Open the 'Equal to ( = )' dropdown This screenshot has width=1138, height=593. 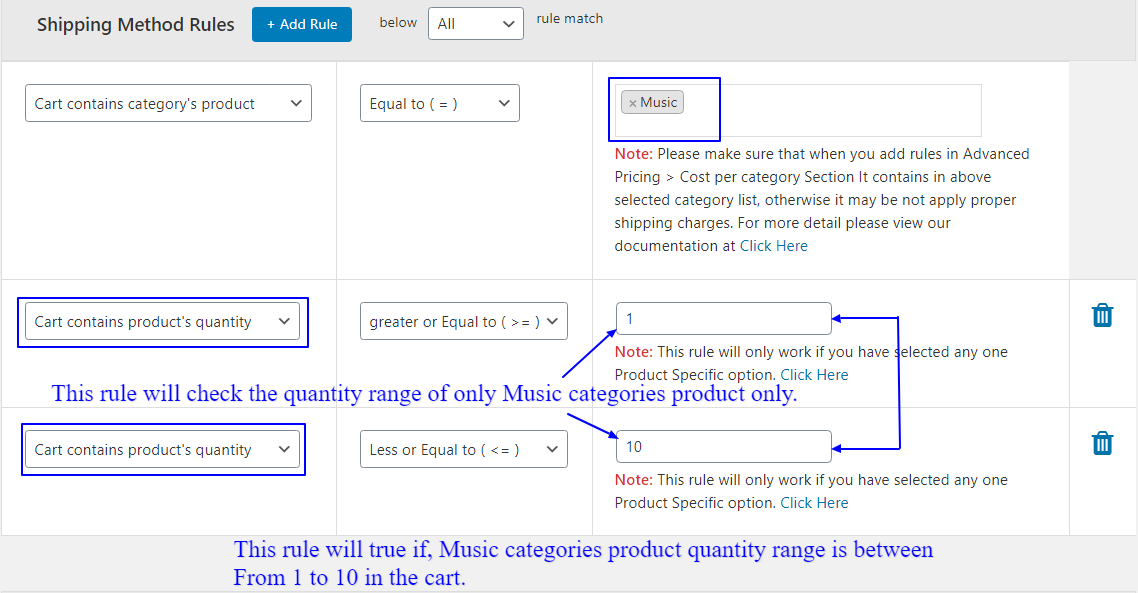click(x=440, y=103)
